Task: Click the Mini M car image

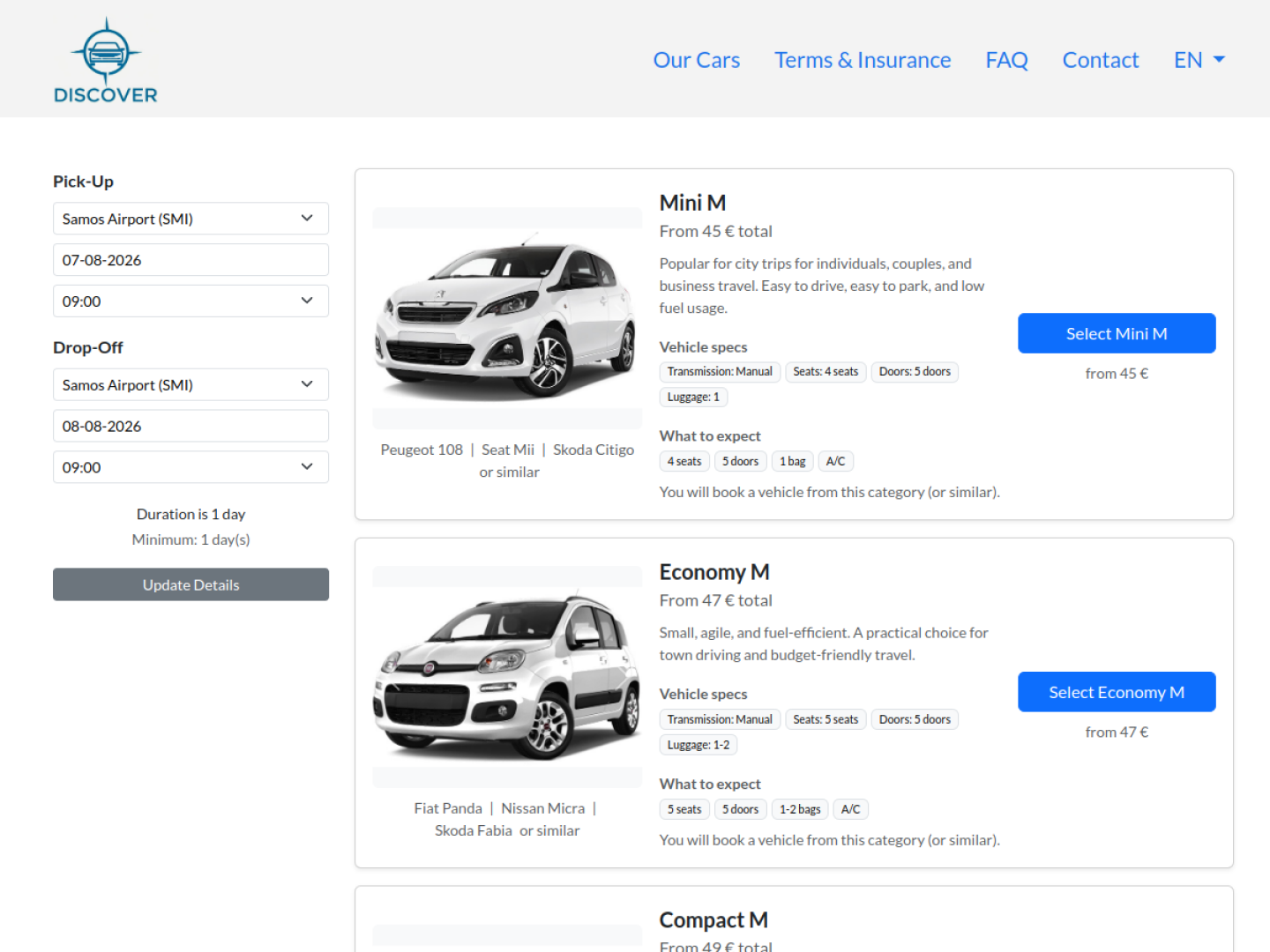Action: (x=507, y=317)
